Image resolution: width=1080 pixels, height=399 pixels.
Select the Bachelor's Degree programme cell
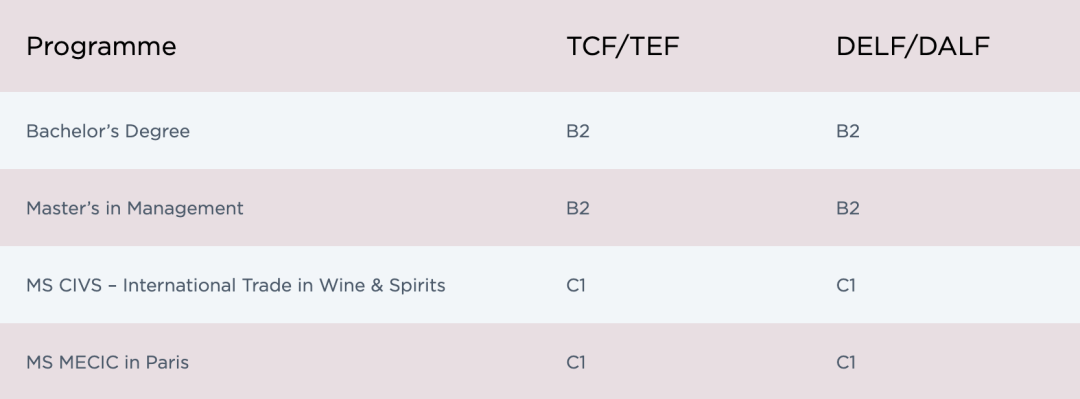pyautogui.click(x=108, y=131)
